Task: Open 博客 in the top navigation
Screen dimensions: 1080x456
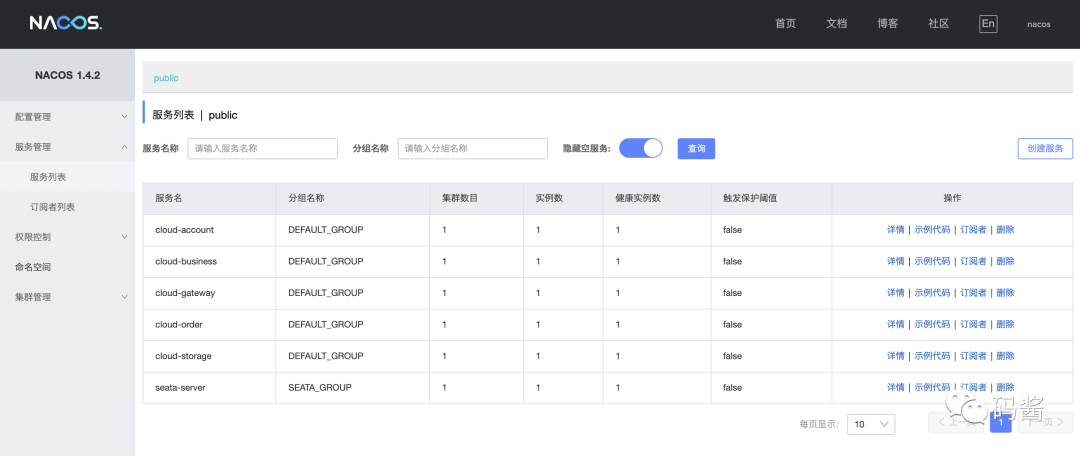Action: click(x=887, y=23)
